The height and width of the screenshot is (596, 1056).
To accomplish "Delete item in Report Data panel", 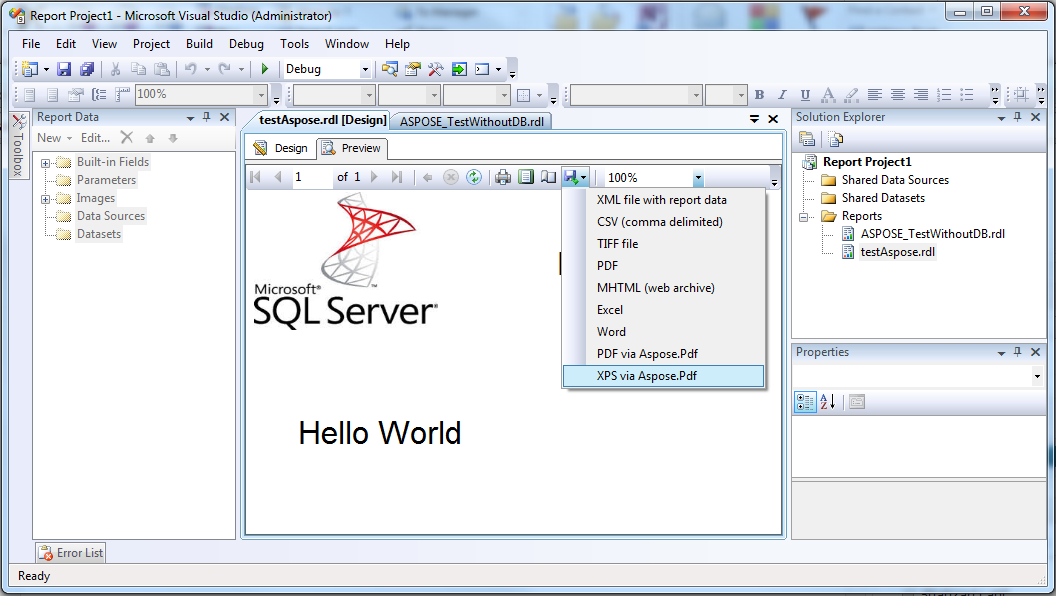I will click(127, 137).
